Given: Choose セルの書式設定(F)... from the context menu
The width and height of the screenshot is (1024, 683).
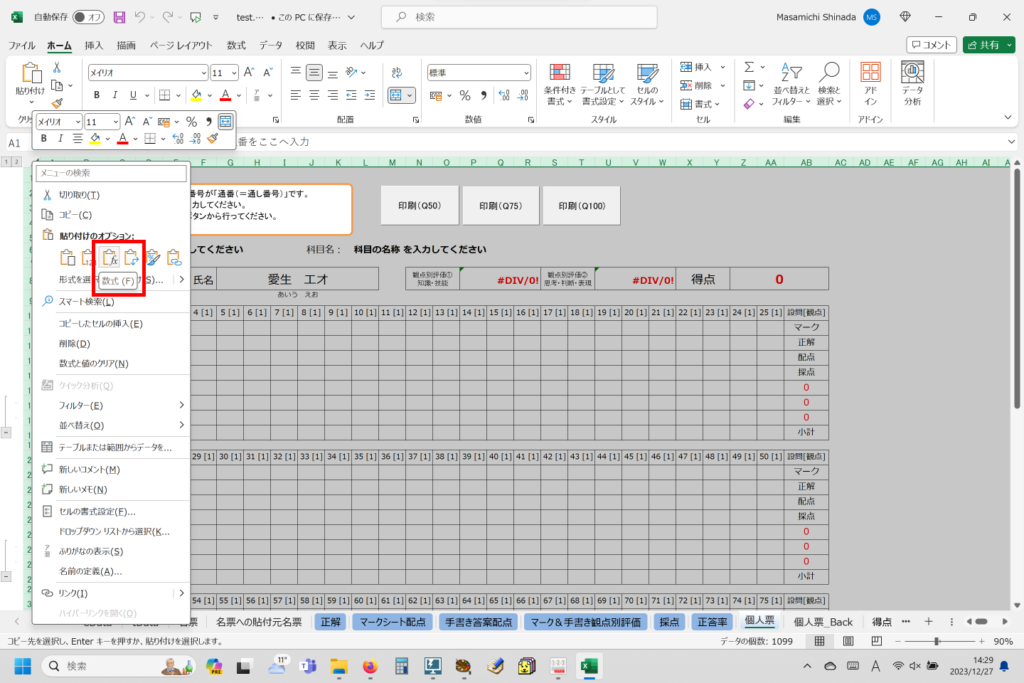Looking at the screenshot, I should coord(97,511).
